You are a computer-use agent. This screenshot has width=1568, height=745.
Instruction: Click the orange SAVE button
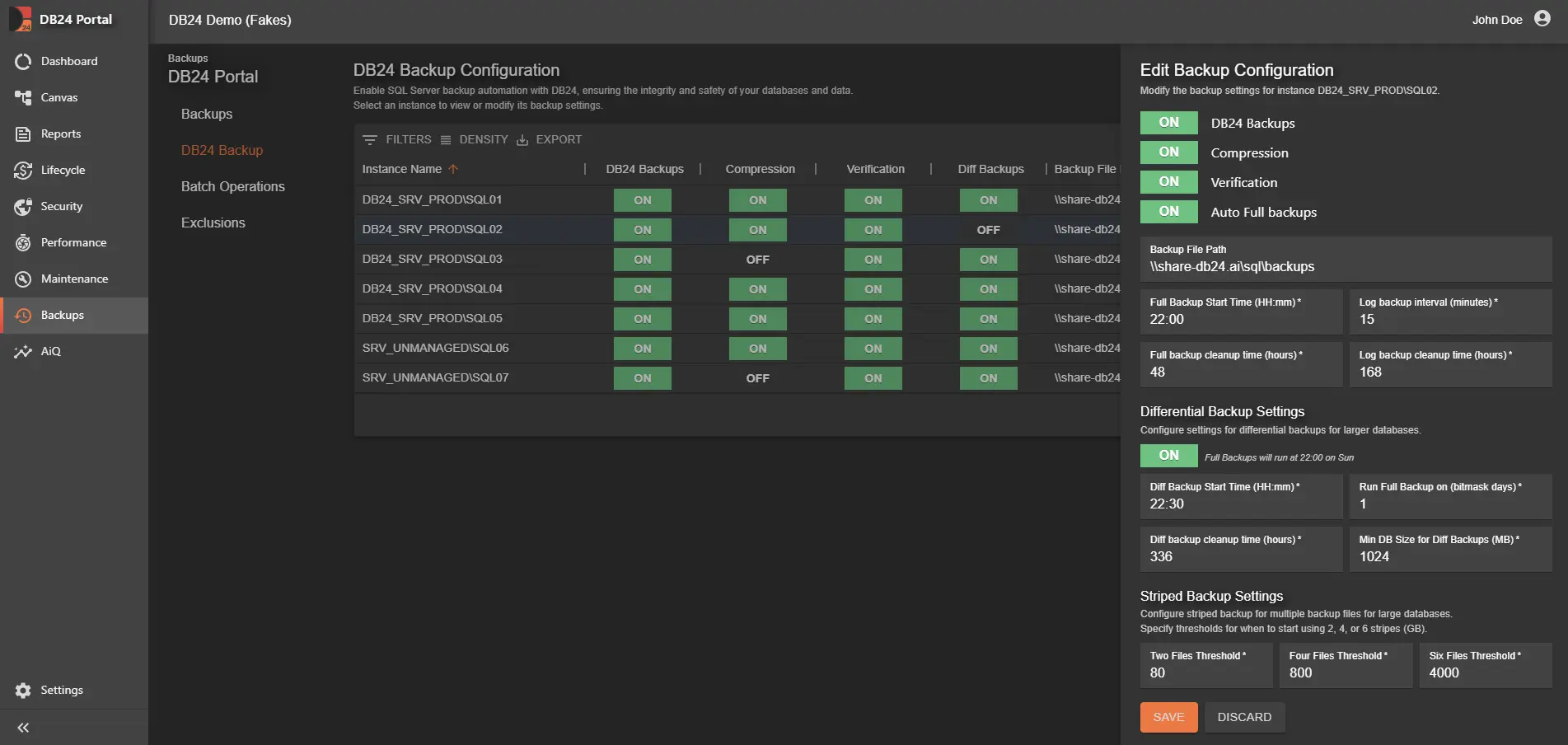click(1168, 717)
